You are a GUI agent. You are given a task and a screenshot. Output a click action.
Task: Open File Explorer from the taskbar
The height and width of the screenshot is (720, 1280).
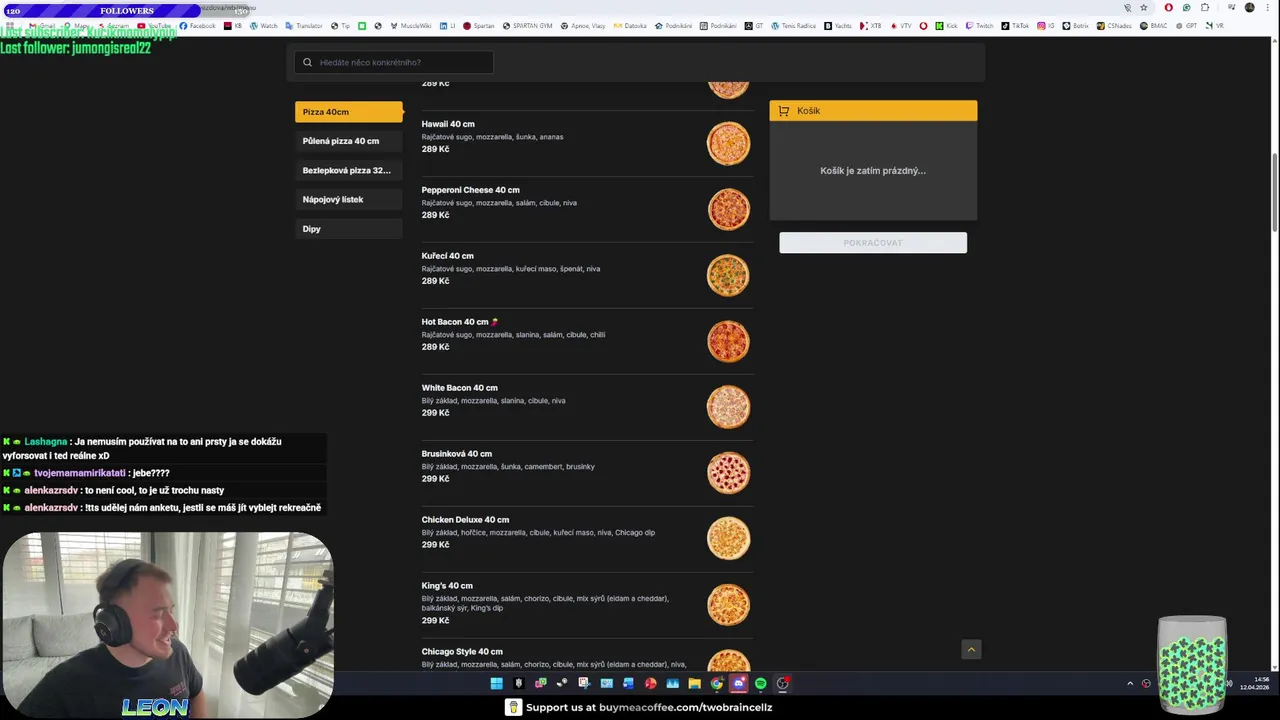(694, 684)
